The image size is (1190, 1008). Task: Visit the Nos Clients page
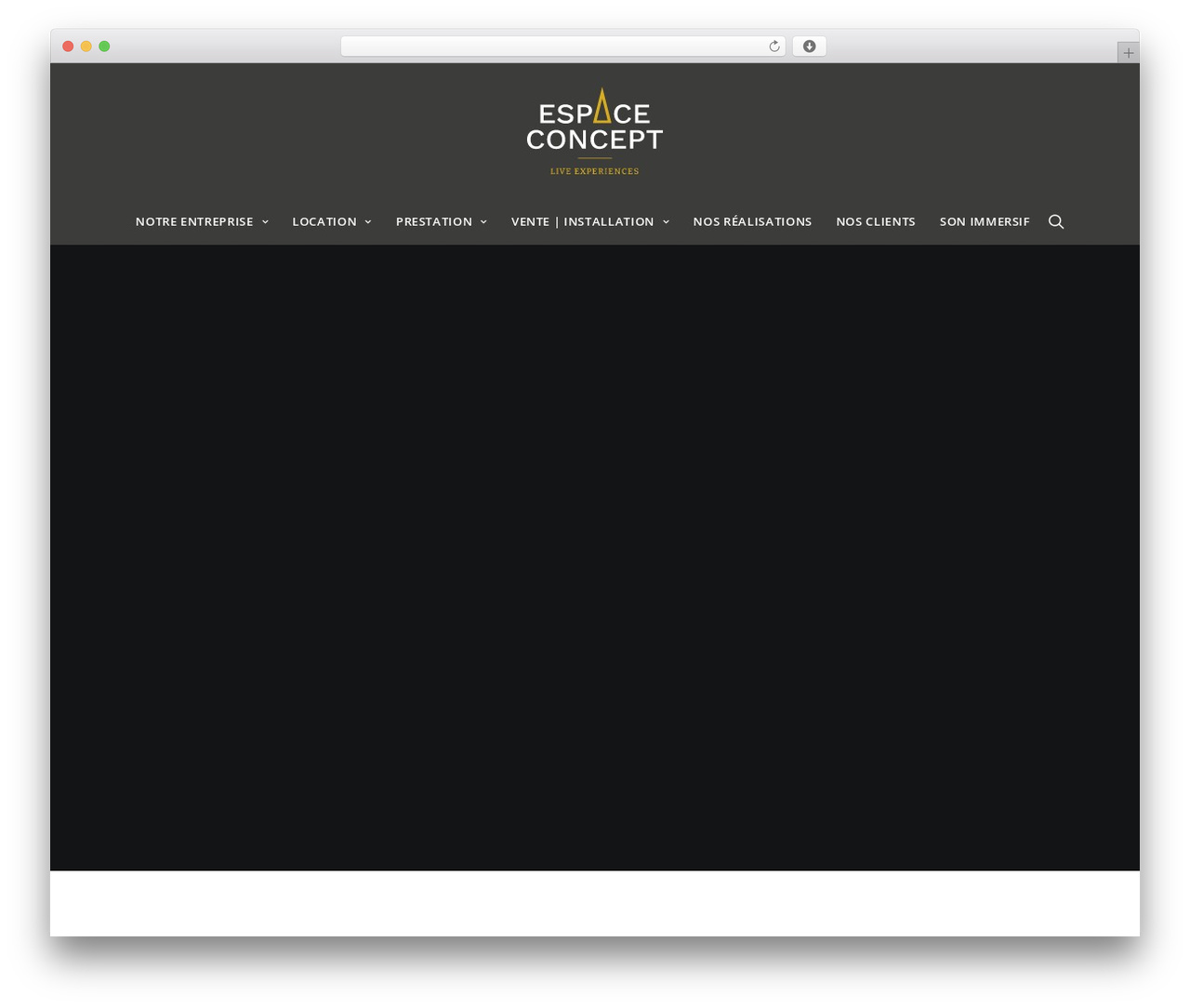pyautogui.click(x=876, y=221)
